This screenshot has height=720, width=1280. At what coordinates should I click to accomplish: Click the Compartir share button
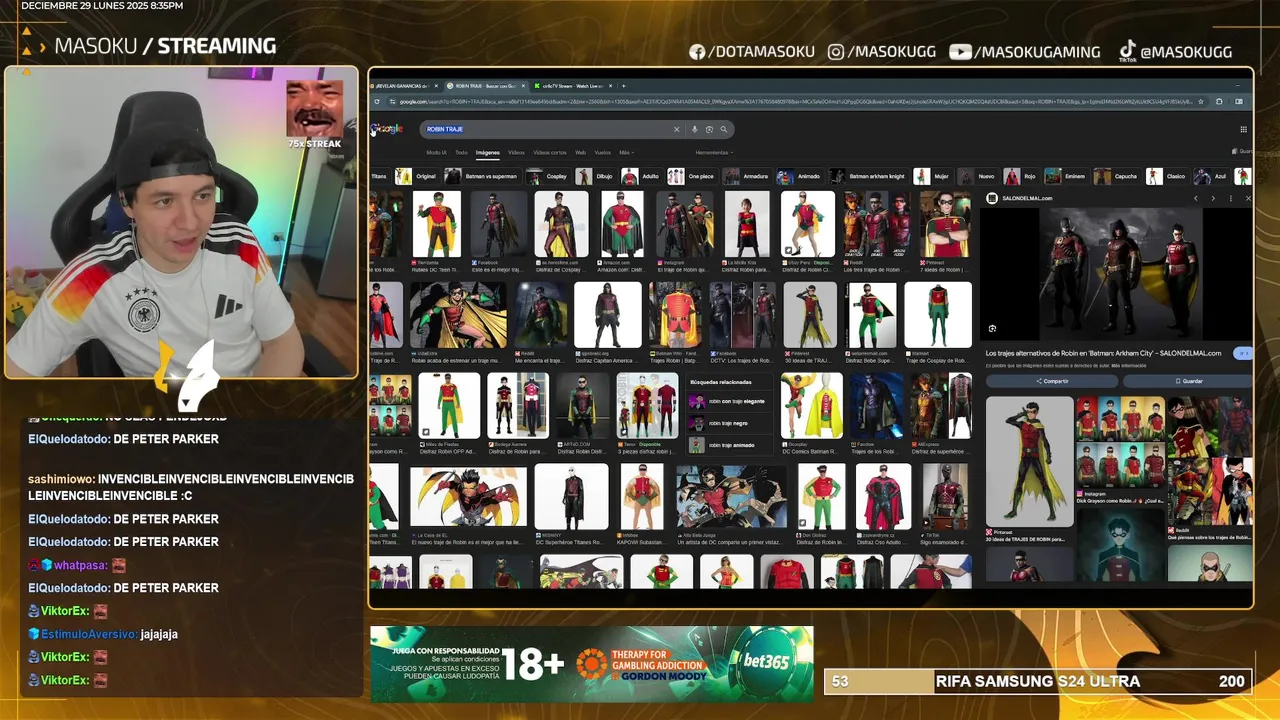pos(1052,381)
